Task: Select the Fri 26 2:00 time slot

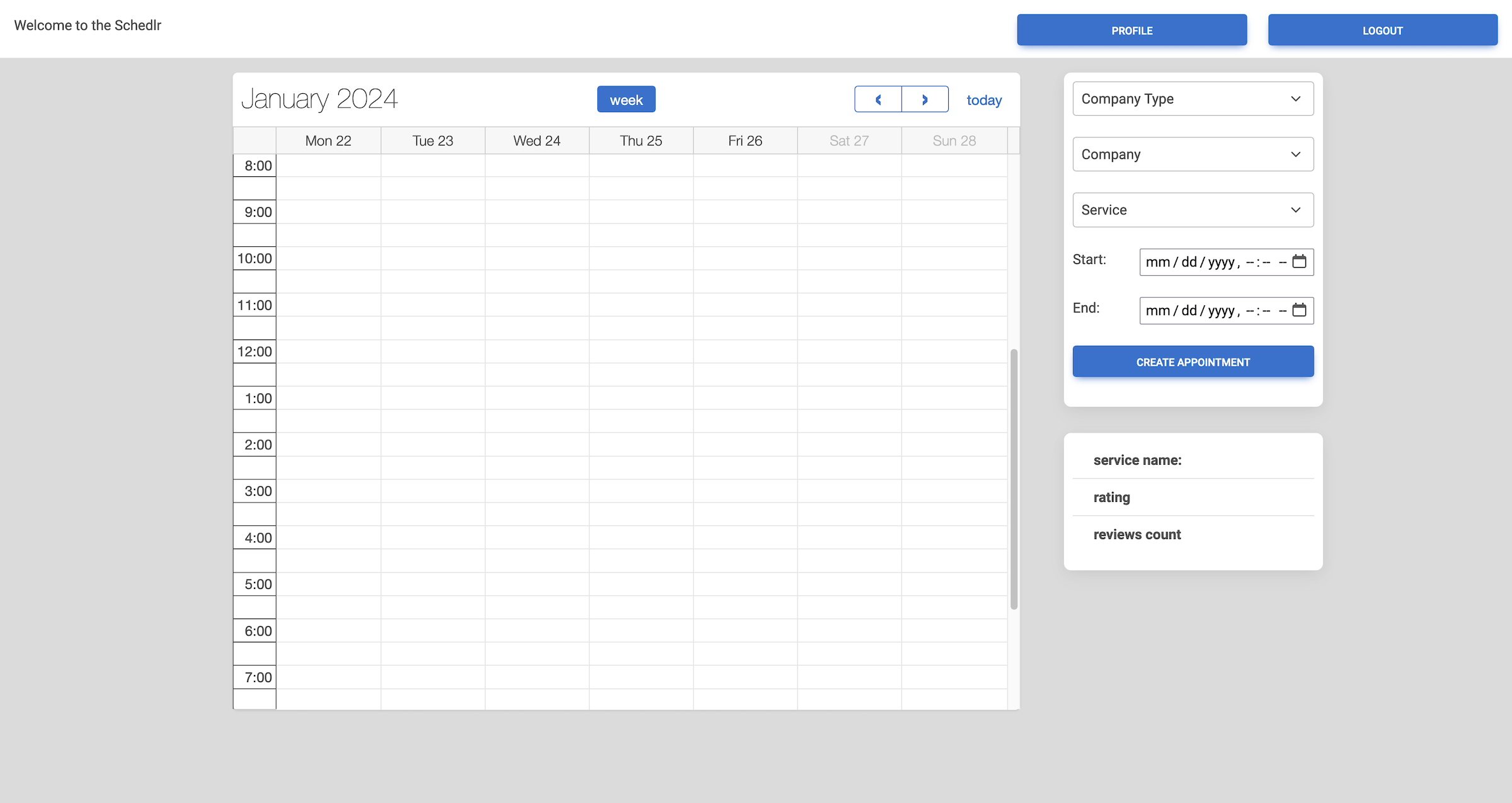Action: [x=745, y=444]
